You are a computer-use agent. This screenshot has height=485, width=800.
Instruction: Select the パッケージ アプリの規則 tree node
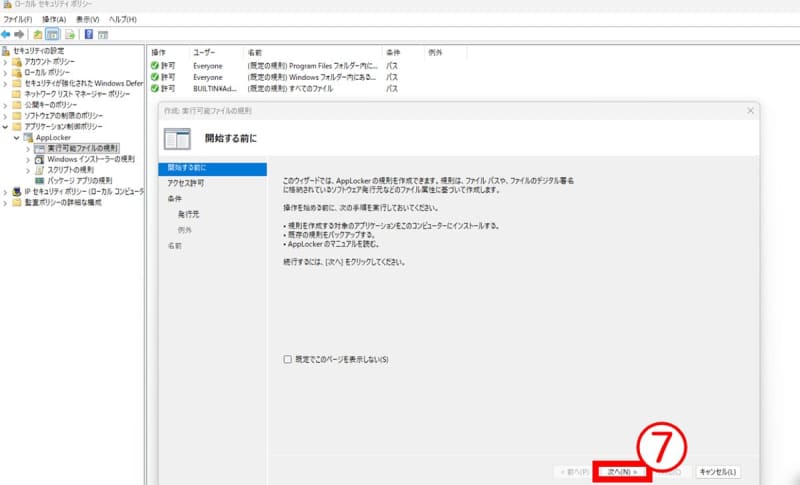pos(80,180)
